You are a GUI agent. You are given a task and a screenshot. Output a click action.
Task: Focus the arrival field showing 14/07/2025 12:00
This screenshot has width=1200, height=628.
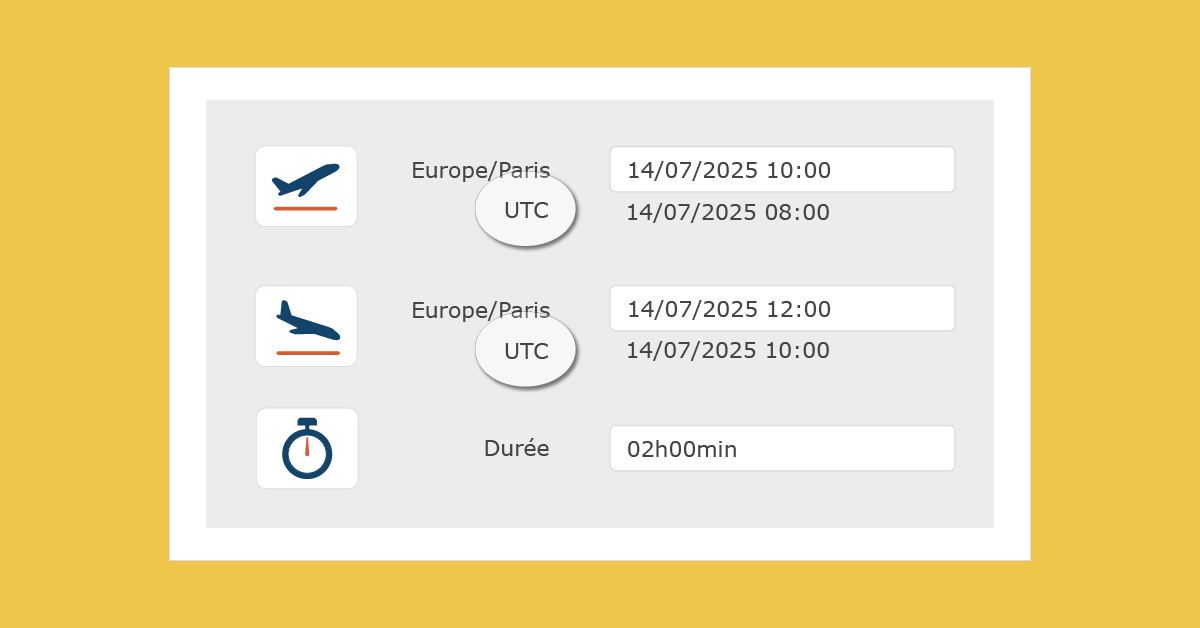point(782,308)
